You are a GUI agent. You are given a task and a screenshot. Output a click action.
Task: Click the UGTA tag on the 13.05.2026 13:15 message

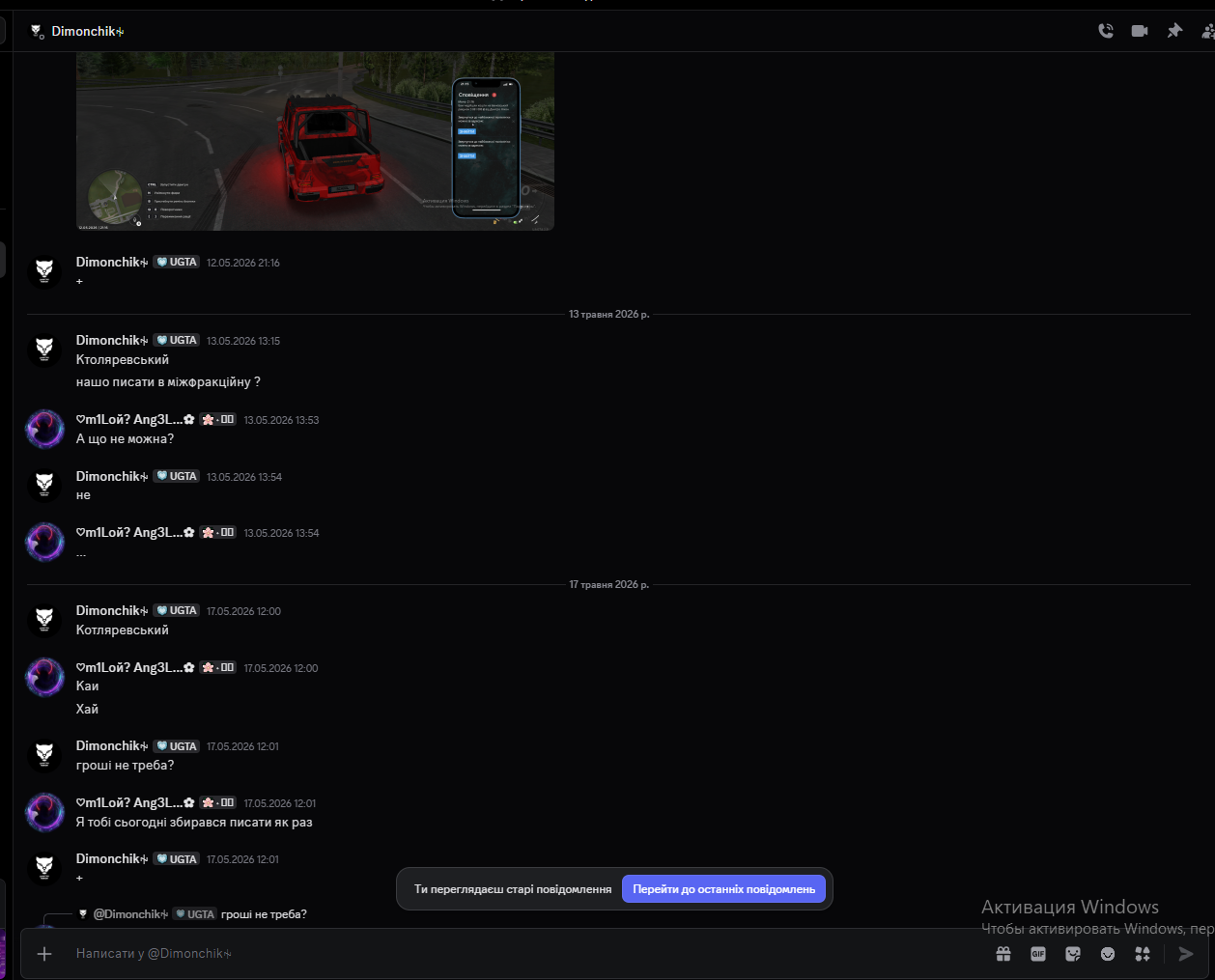coord(177,341)
